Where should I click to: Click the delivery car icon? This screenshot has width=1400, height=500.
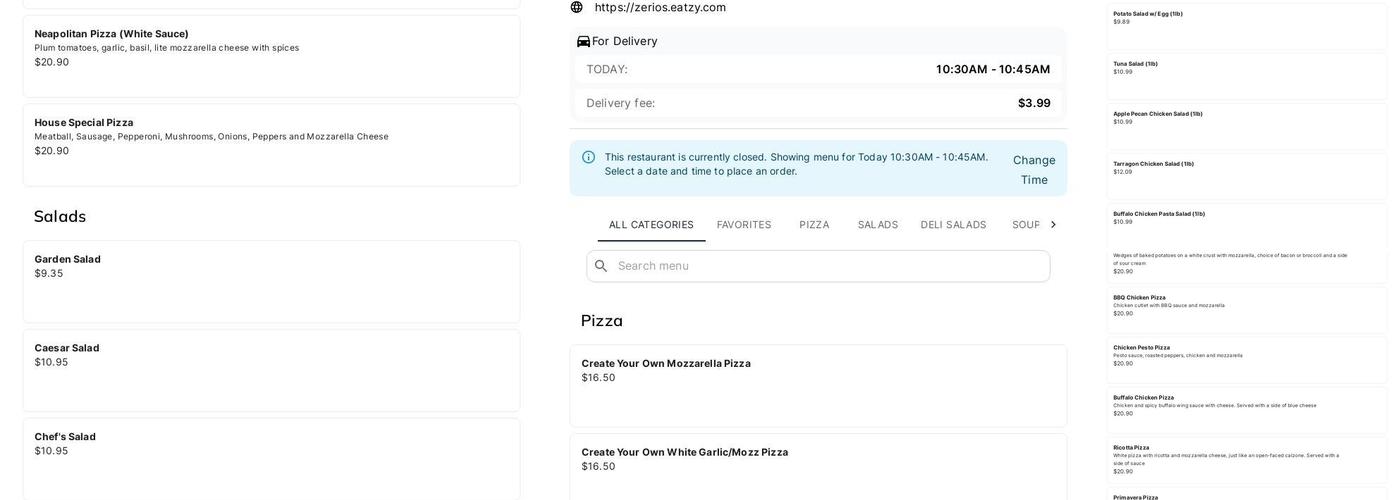[583, 41]
